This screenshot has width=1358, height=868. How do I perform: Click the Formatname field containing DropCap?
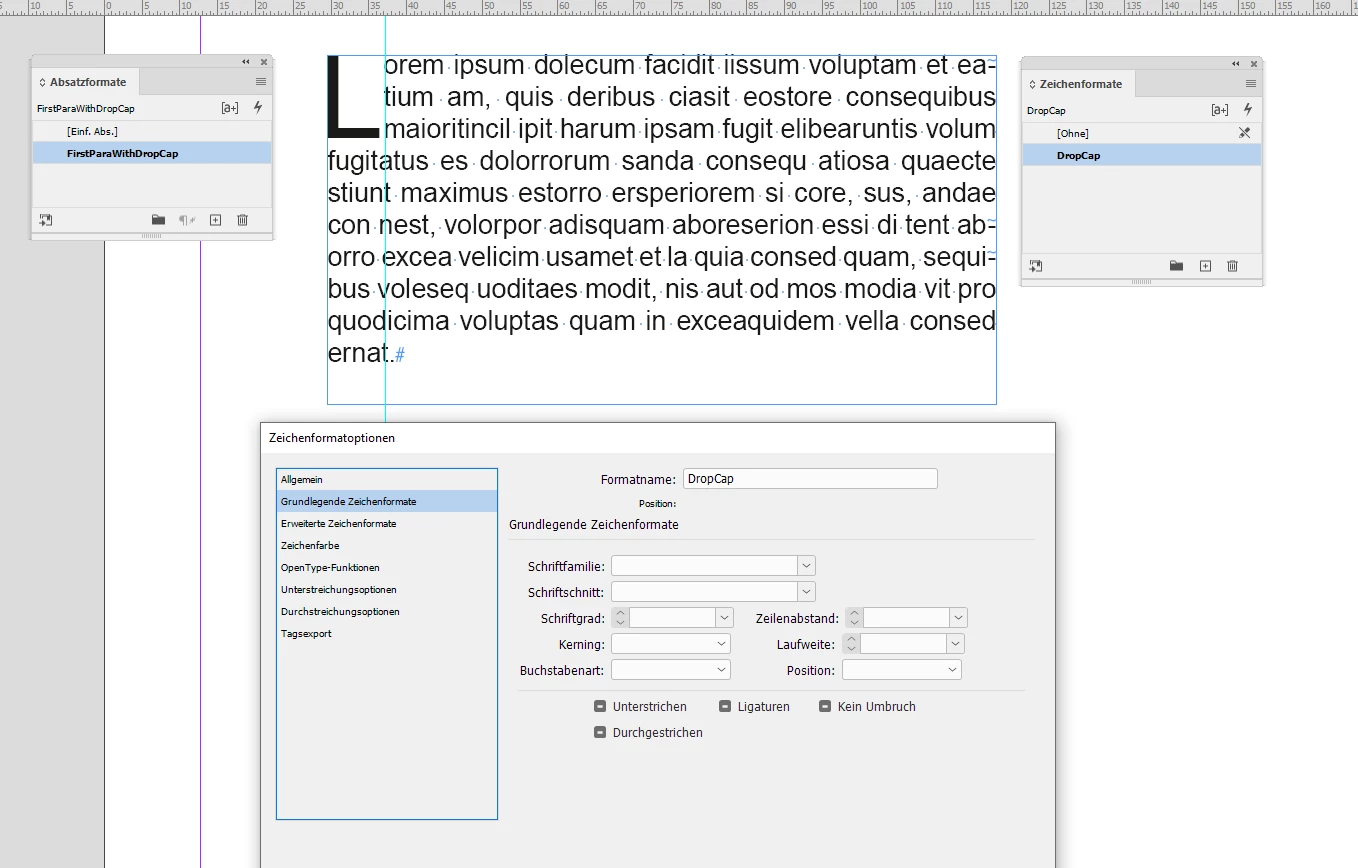(810, 479)
